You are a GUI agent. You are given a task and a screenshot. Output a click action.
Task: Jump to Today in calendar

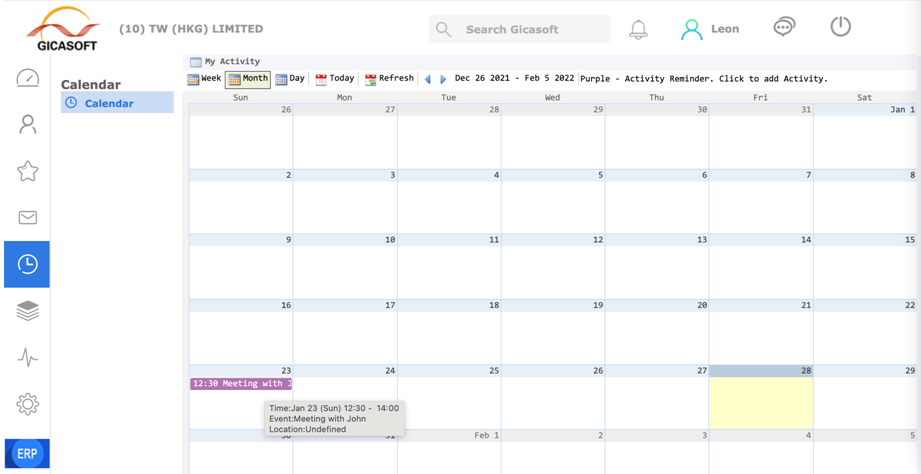pos(335,79)
